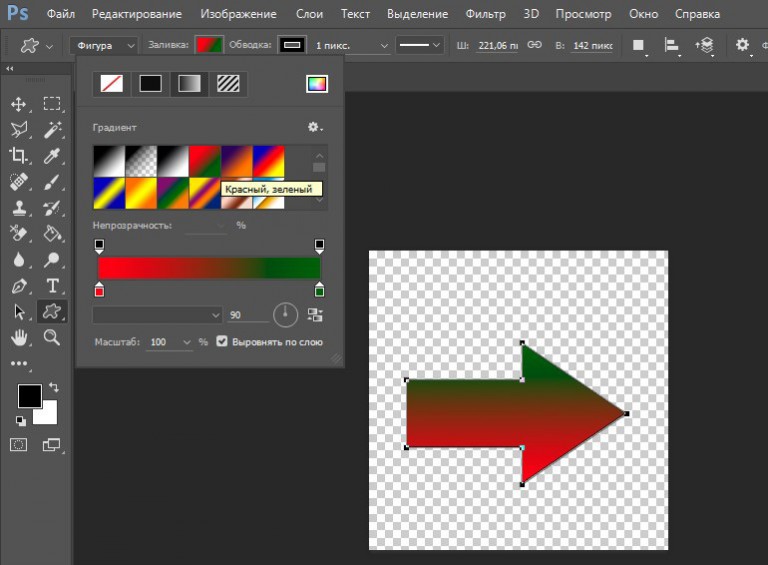Image resolution: width=768 pixels, height=565 pixels.
Task: Select the Healing Brush tool
Action: (19, 182)
